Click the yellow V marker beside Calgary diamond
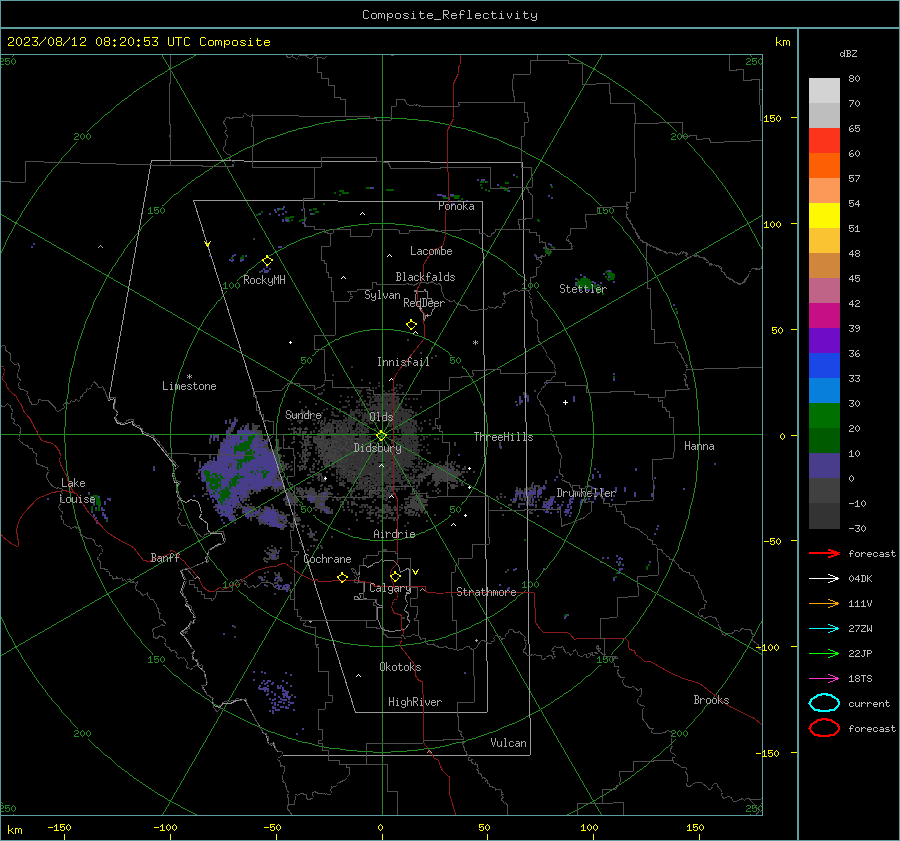 (x=416, y=572)
